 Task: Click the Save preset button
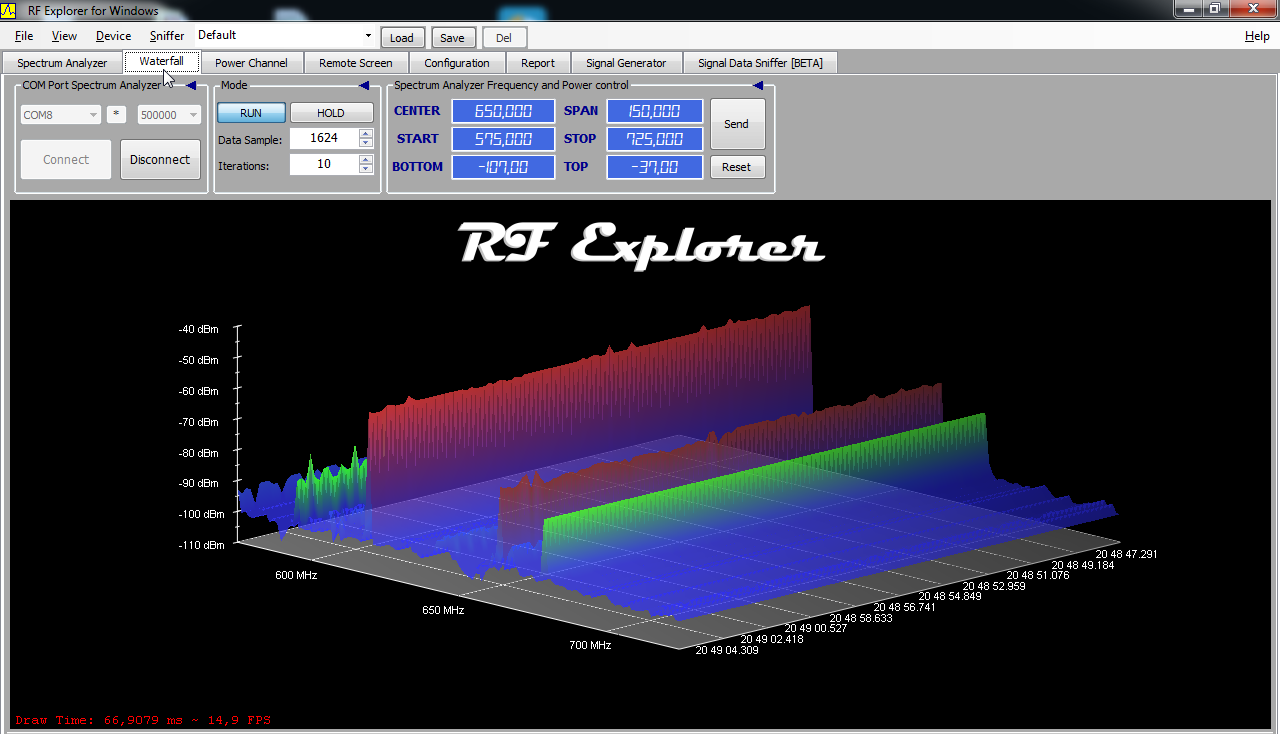452,38
